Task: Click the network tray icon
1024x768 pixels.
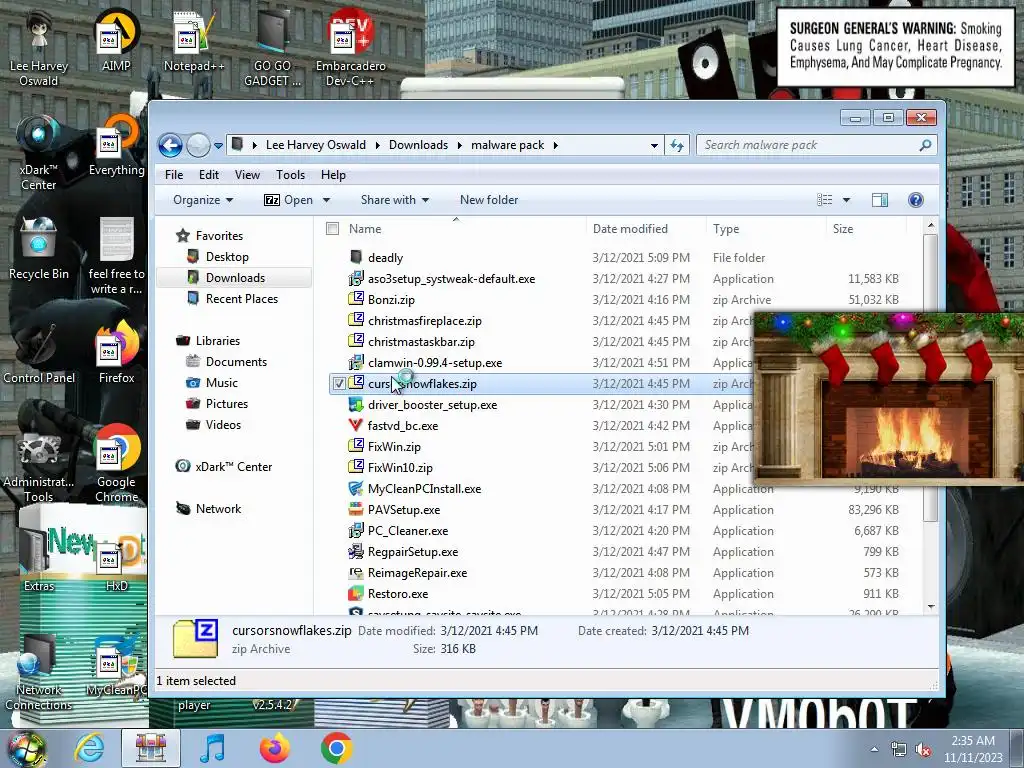Action: (899, 749)
